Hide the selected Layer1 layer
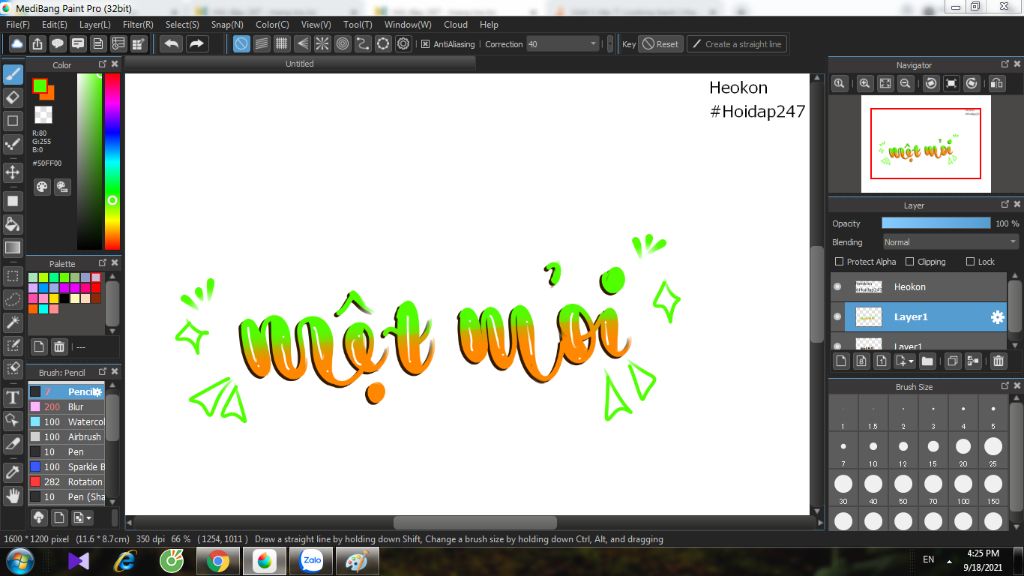1024x576 pixels. [x=837, y=317]
